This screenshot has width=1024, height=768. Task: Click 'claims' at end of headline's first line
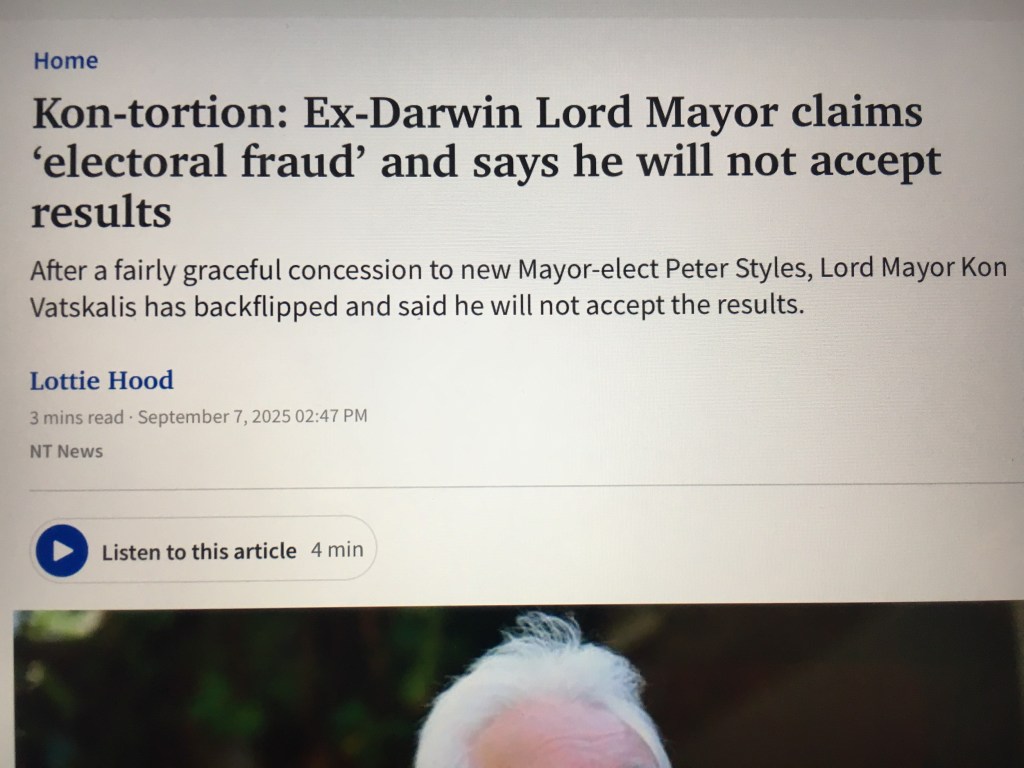tap(857, 111)
